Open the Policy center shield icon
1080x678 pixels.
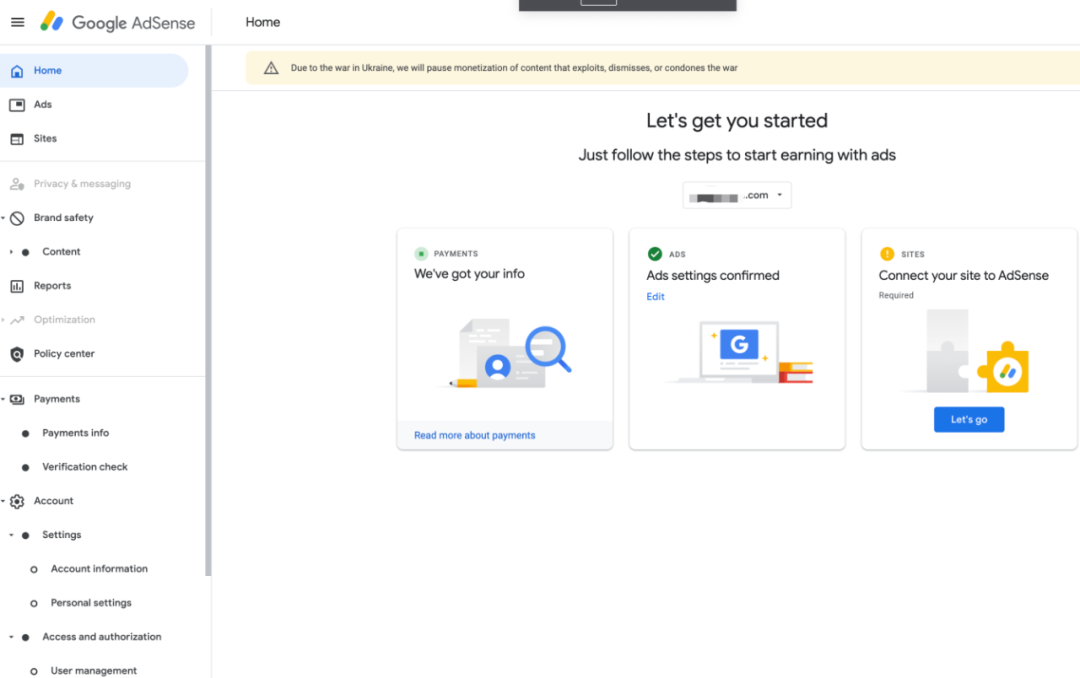(x=17, y=354)
